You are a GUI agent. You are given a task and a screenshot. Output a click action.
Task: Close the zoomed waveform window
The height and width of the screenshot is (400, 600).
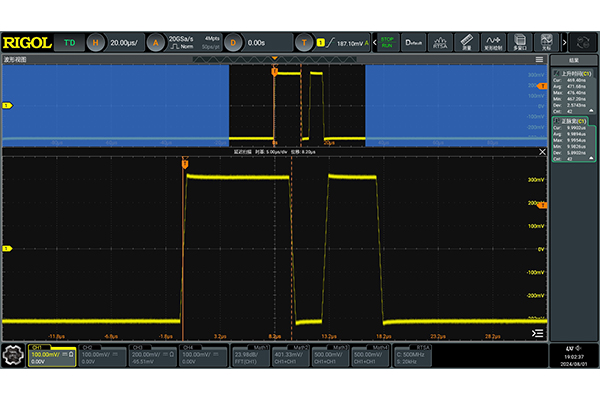(541, 152)
